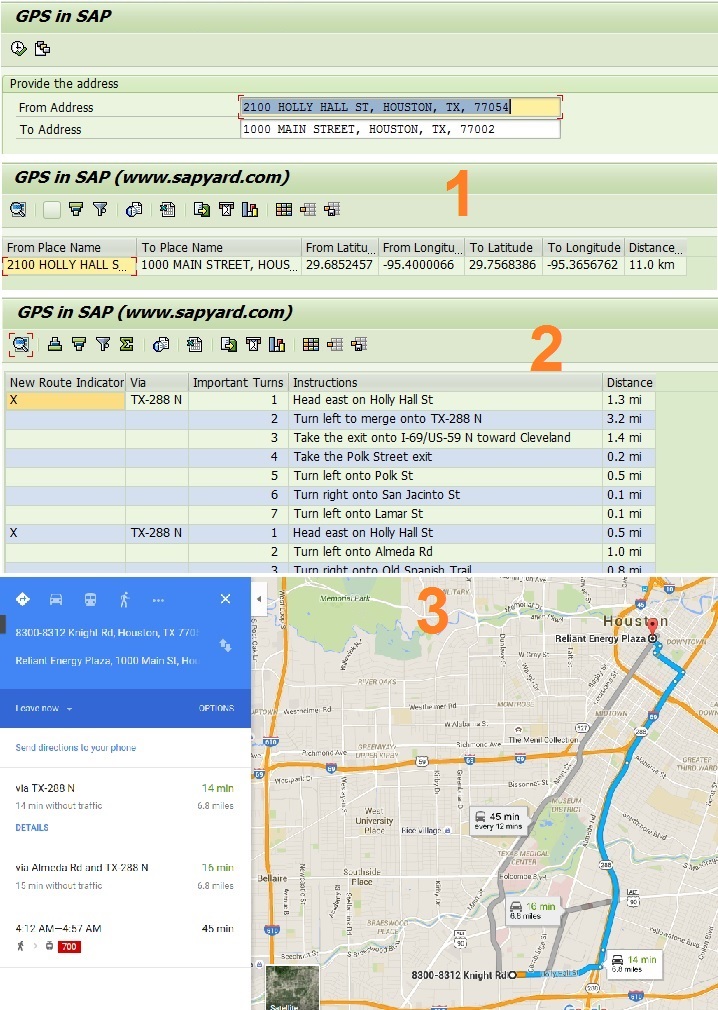Image resolution: width=718 pixels, height=1010 pixels.
Task: Click the 16 min alternate route label
Action: coord(533,910)
